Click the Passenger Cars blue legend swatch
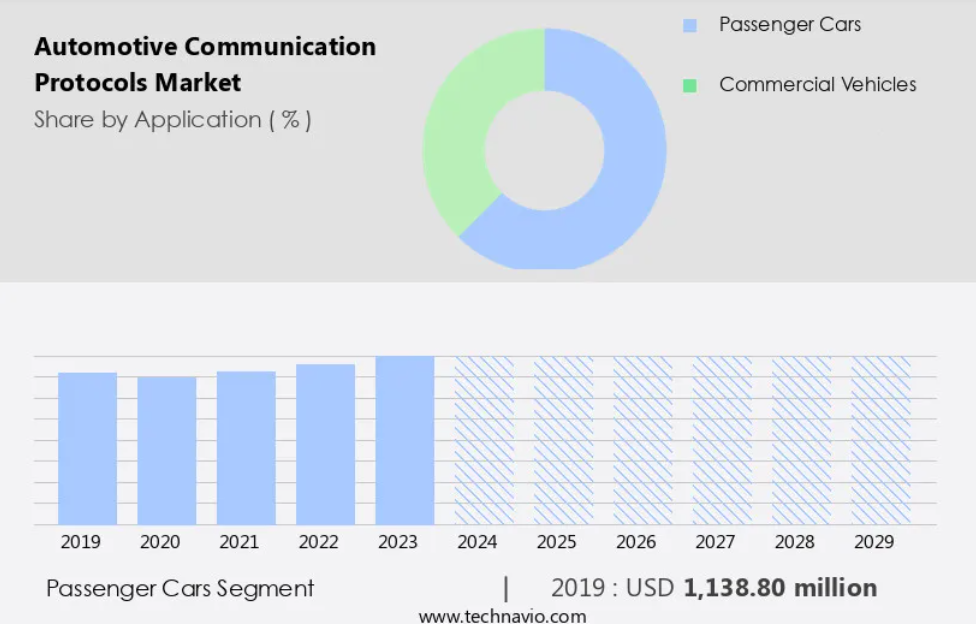 690,26
